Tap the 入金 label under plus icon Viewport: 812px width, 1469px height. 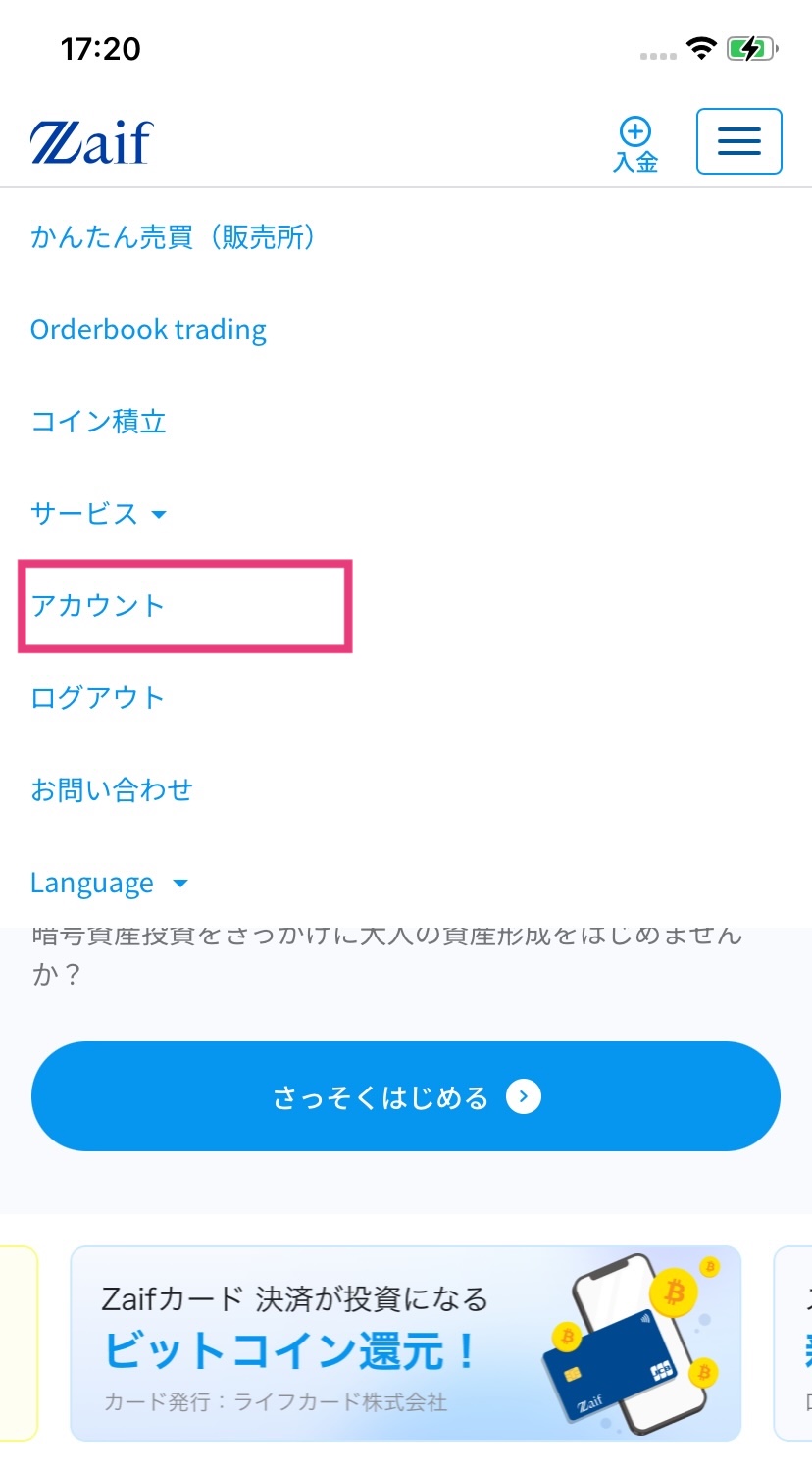pyautogui.click(x=635, y=162)
